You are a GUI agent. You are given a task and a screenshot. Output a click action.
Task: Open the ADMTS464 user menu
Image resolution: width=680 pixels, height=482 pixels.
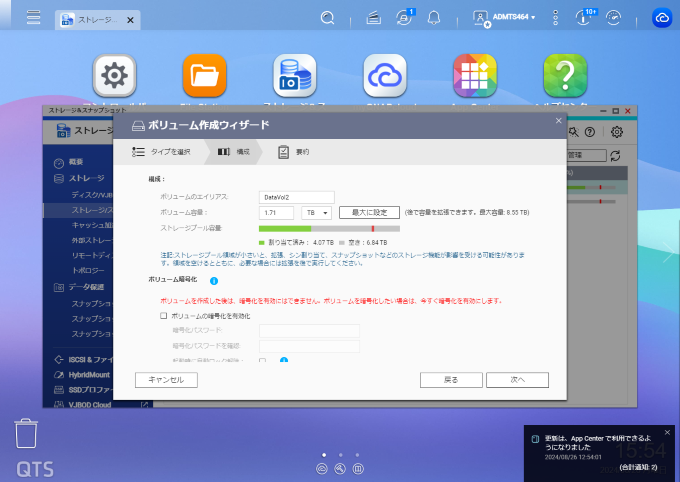click(504, 18)
